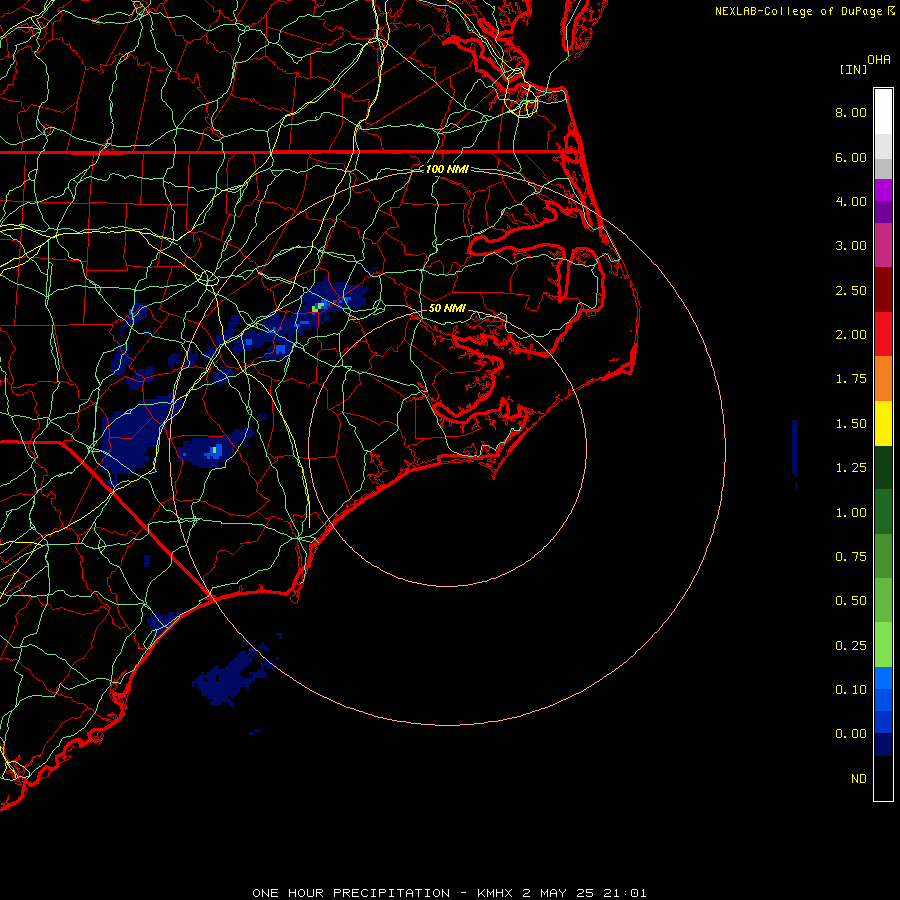Select the bright red legend color swatch
900x900 pixels.
(x=883, y=335)
